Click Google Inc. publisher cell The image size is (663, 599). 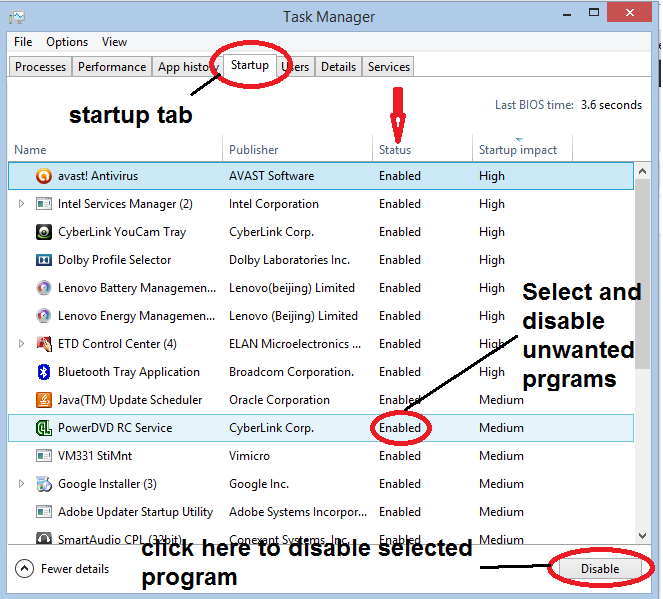coord(259,484)
